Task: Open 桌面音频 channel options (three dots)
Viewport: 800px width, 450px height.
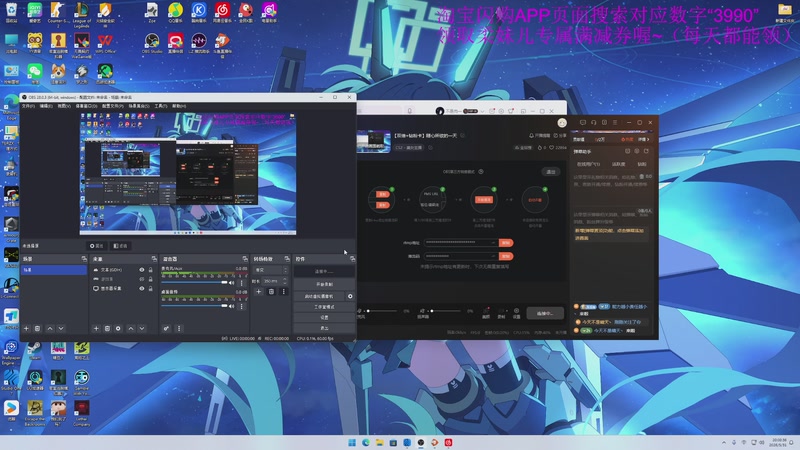Action: [x=241, y=306]
